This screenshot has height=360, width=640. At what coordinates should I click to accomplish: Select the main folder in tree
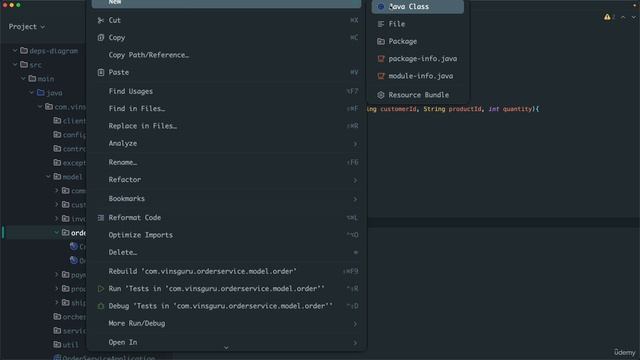(46, 78)
